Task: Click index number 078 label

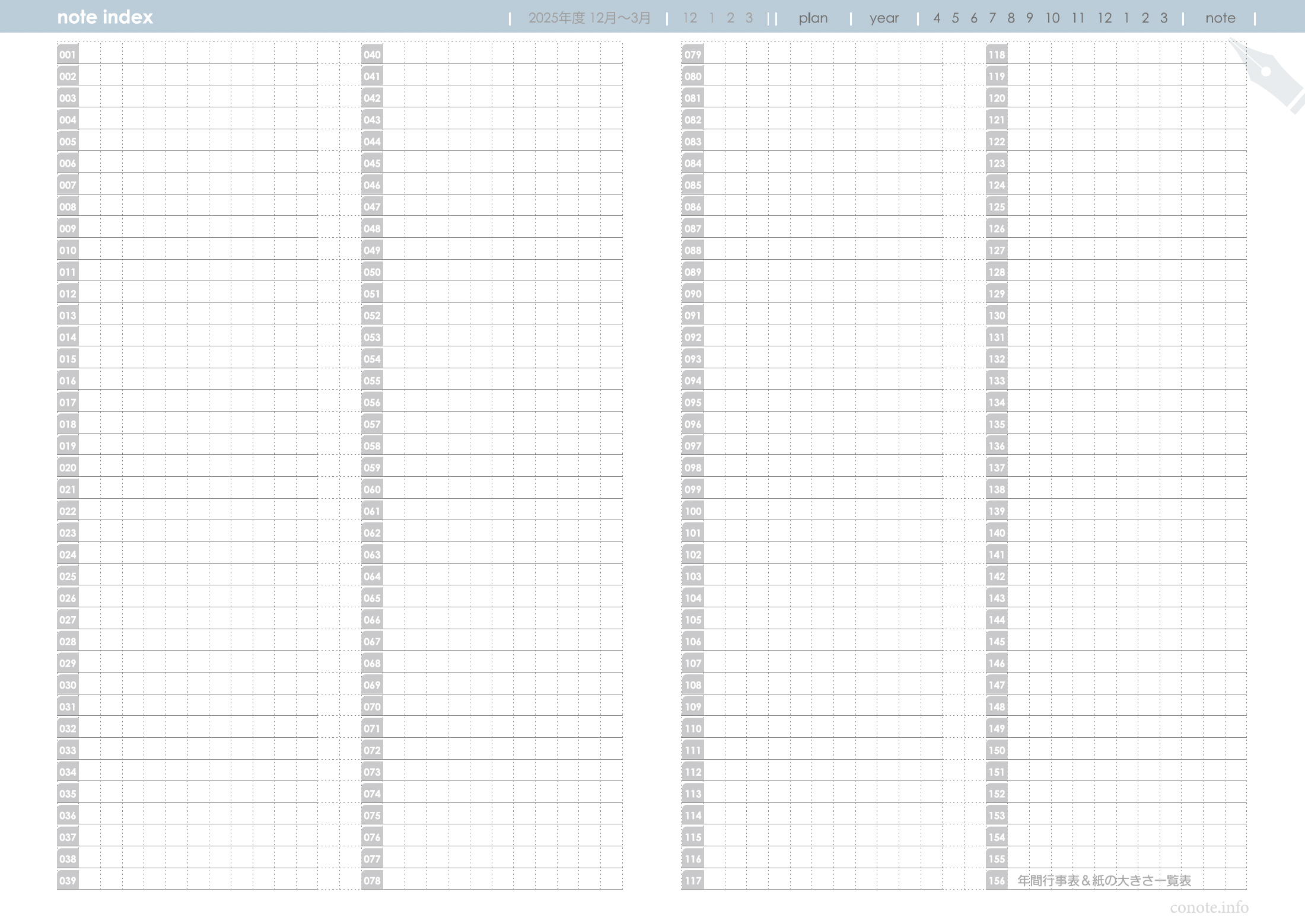Action: pyautogui.click(x=372, y=880)
